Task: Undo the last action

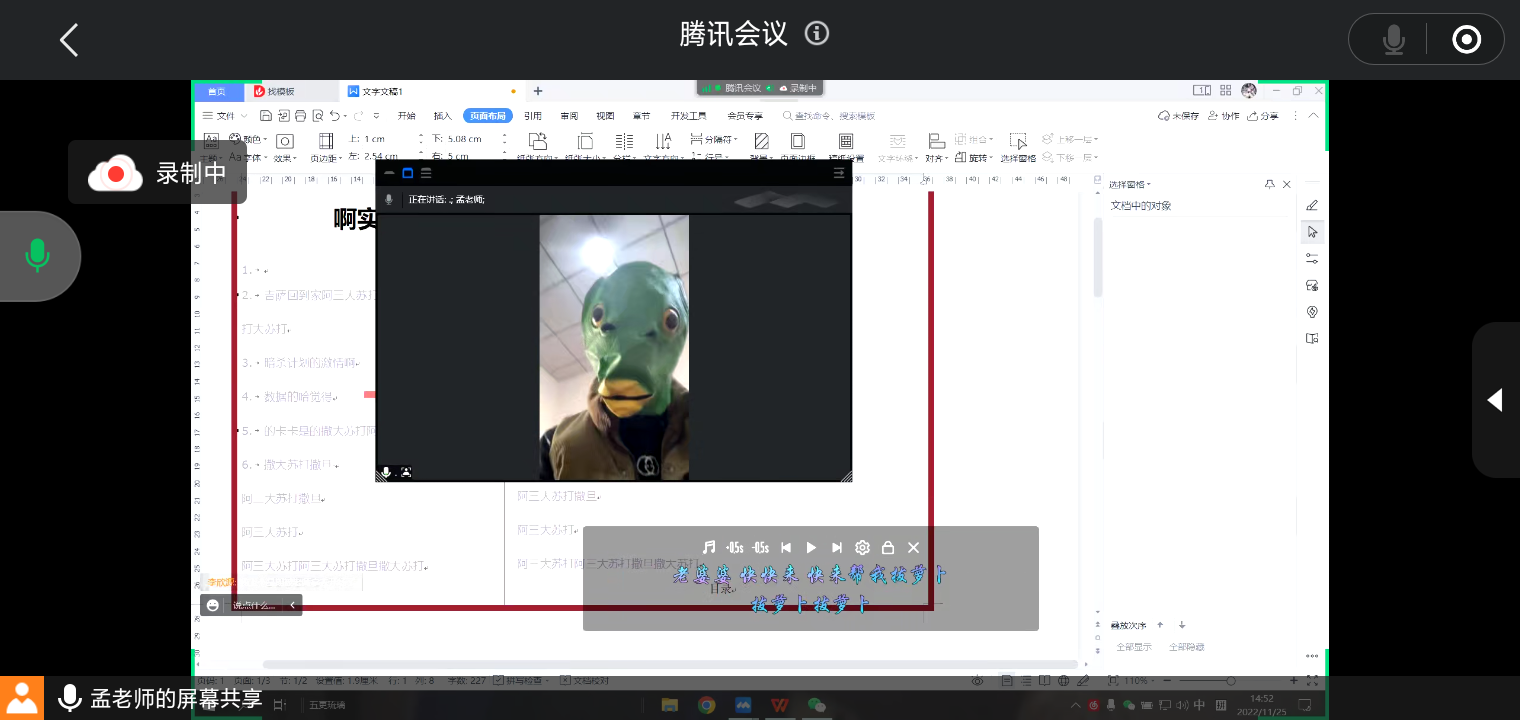Action: tap(334, 116)
